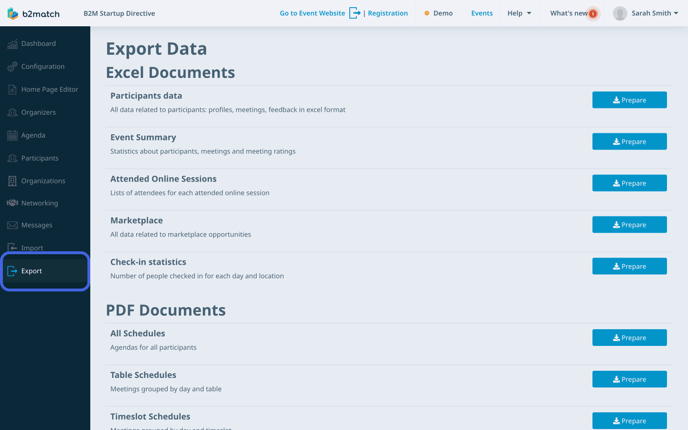This screenshot has height=430, width=688.
Task: Click the Home Page Editor document icon
Action: [x=12, y=90]
